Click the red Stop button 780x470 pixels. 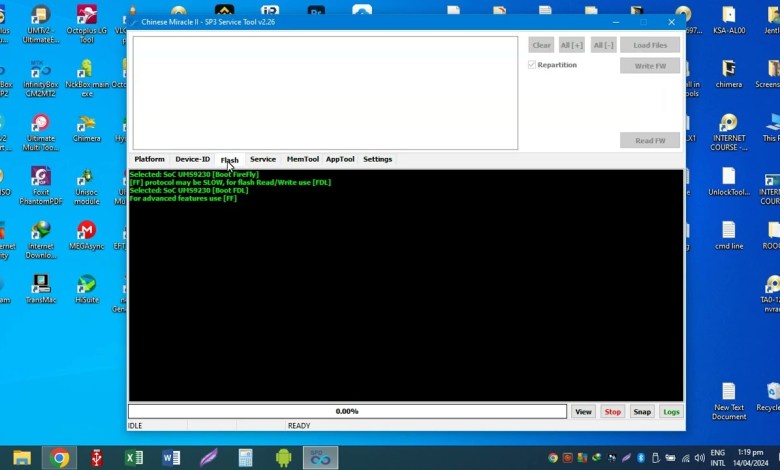[x=612, y=411]
